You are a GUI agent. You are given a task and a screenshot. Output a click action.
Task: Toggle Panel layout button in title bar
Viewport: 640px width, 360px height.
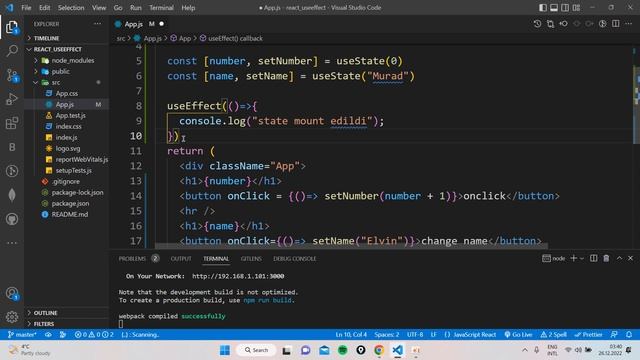pyautogui.click(x=554, y=8)
